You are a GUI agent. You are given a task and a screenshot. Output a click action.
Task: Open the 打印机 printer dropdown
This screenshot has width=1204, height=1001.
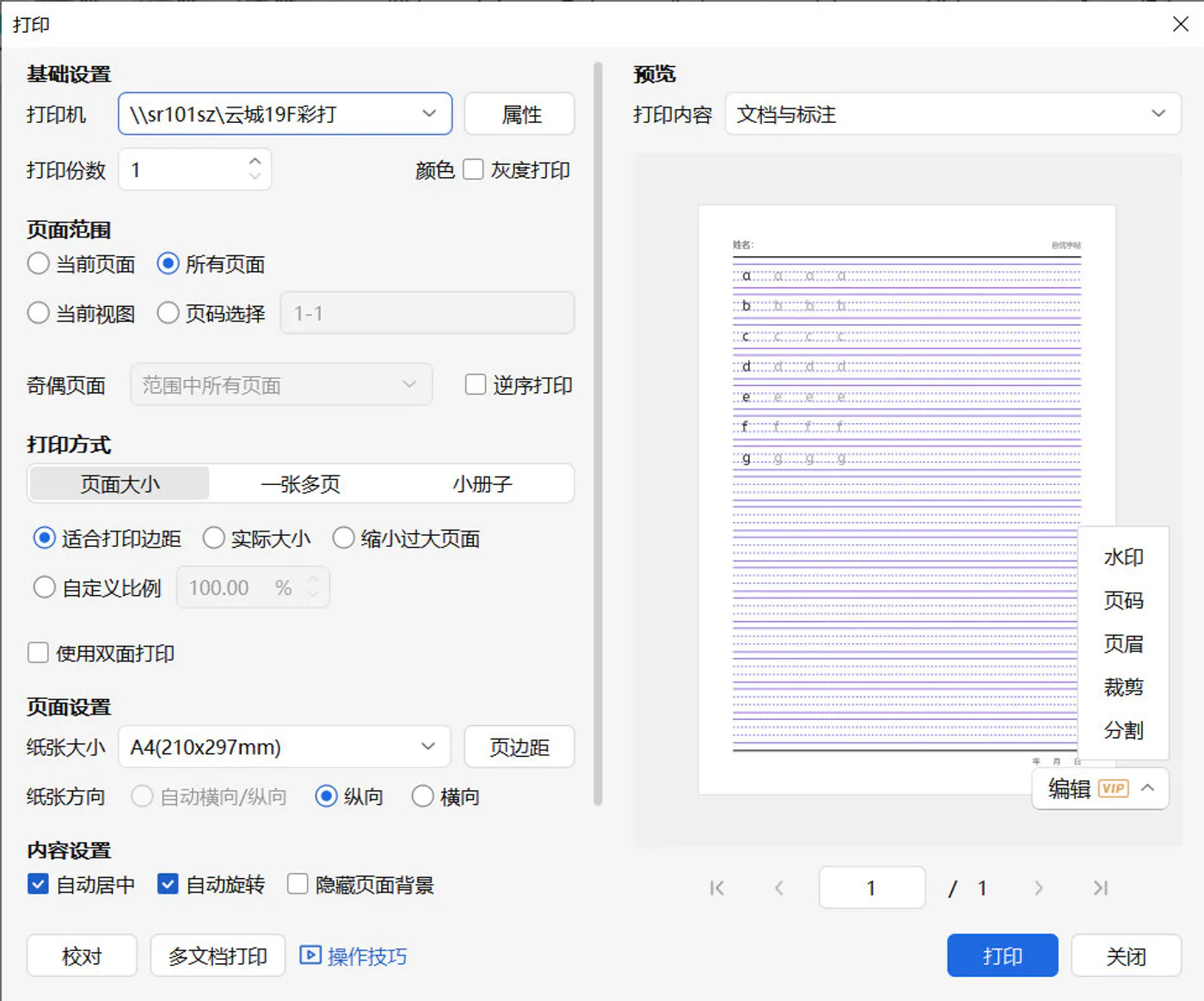point(285,114)
